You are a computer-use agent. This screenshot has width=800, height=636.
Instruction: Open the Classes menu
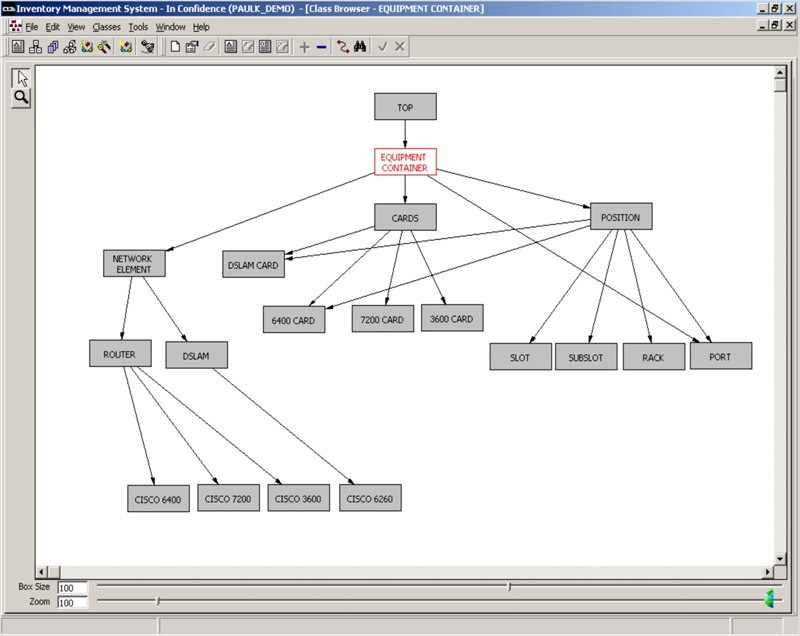[x=106, y=27]
